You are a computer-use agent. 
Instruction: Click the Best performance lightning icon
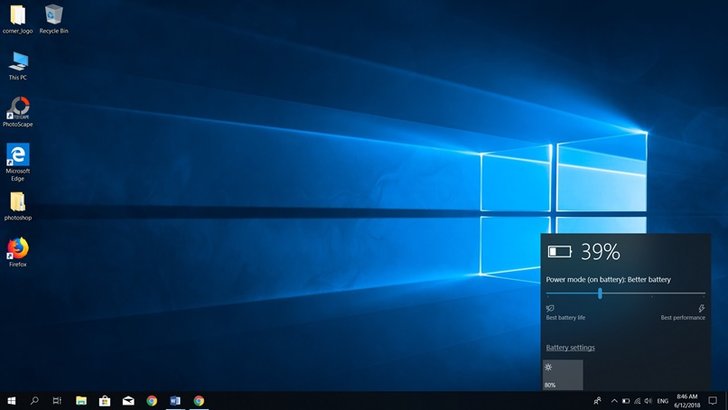(x=701, y=308)
